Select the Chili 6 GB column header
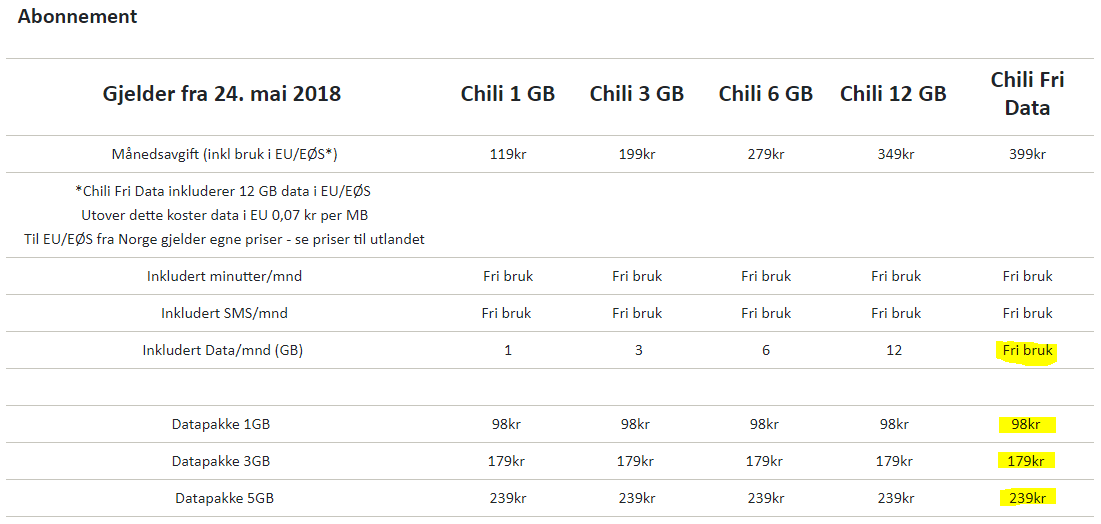Screen dimensions: 1101x524 765,93
